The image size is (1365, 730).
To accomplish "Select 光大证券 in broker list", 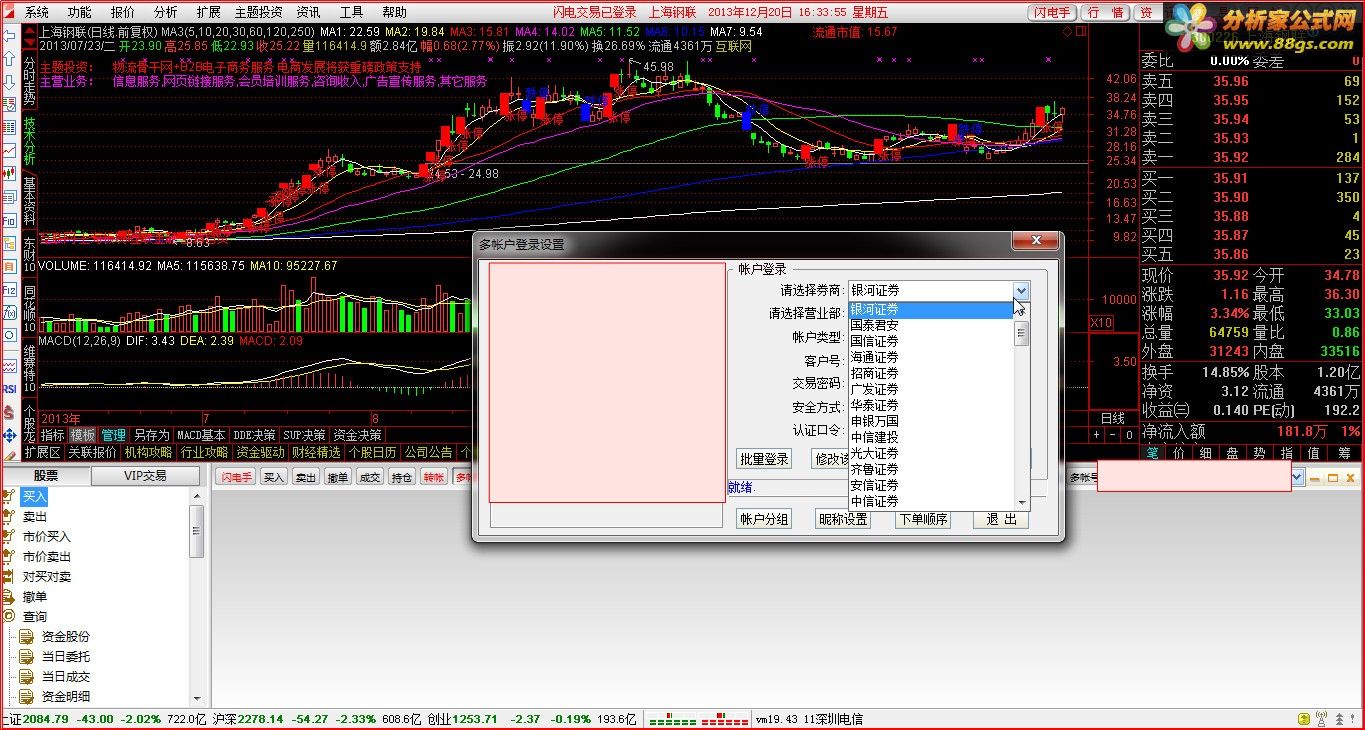I will [875, 453].
